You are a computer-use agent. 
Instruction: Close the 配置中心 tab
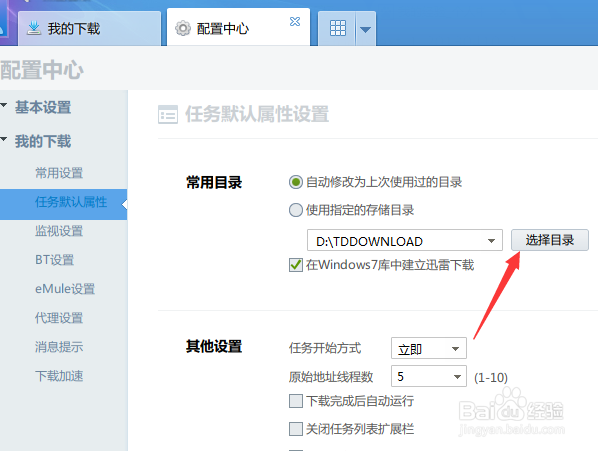pos(295,21)
